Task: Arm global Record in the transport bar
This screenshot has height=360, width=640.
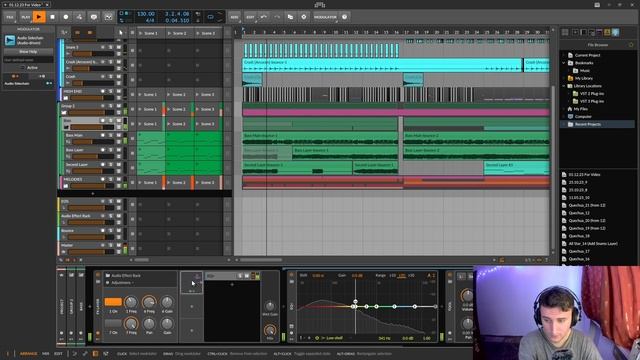Action: (x=66, y=17)
